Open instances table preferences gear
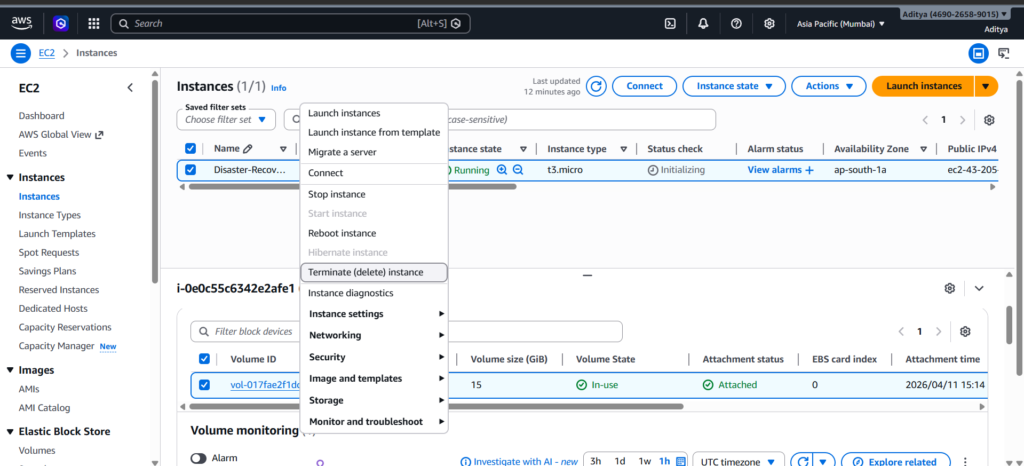 989,120
